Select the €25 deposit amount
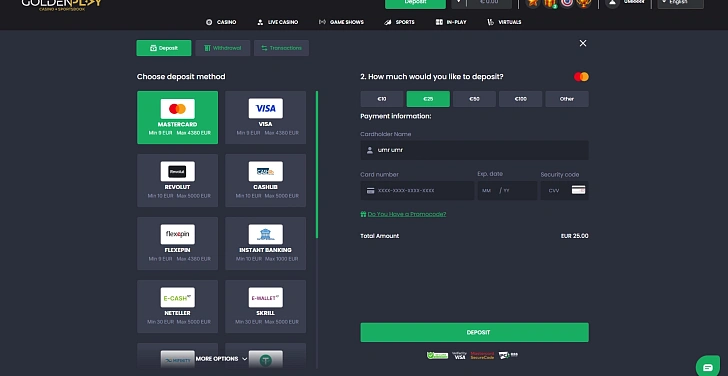The height and width of the screenshot is (376, 728). click(x=428, y=99)
